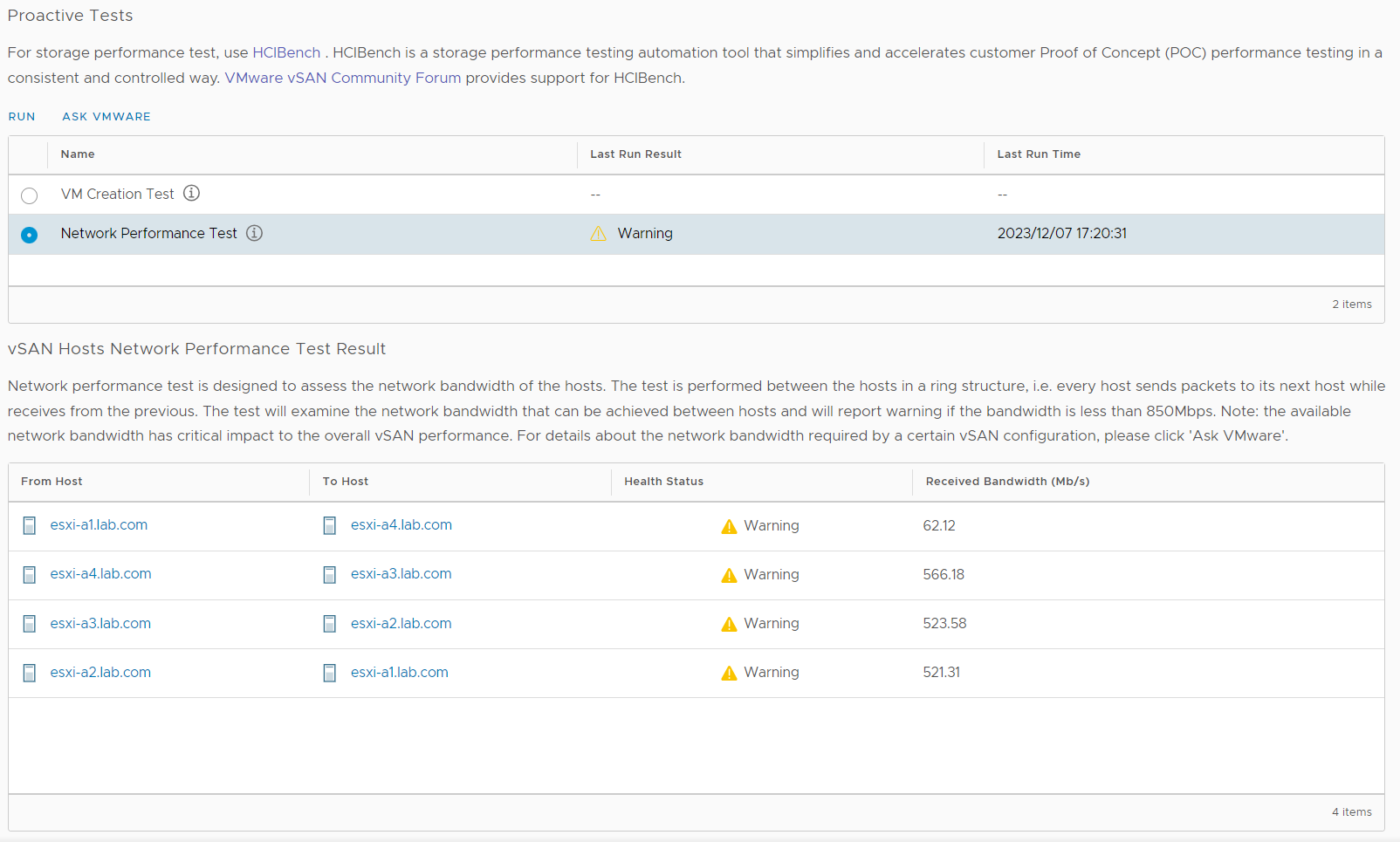Viewport: 1400px width, 842px height.
Task: Click info icon next to Network Performance Test
Action: pos(254,233)
